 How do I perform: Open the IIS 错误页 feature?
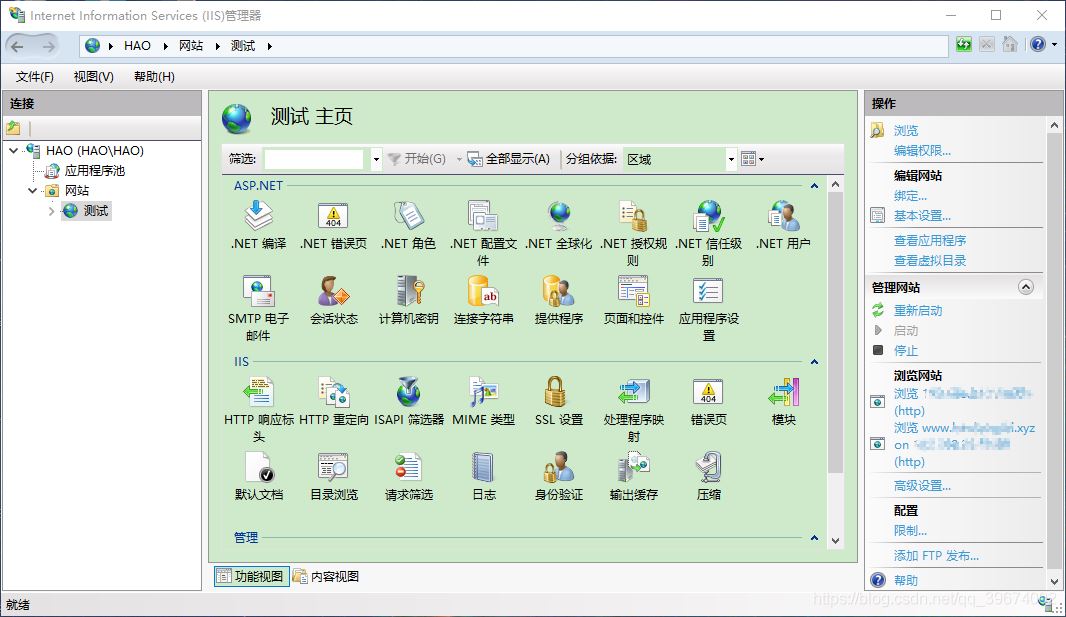point(708,401)
